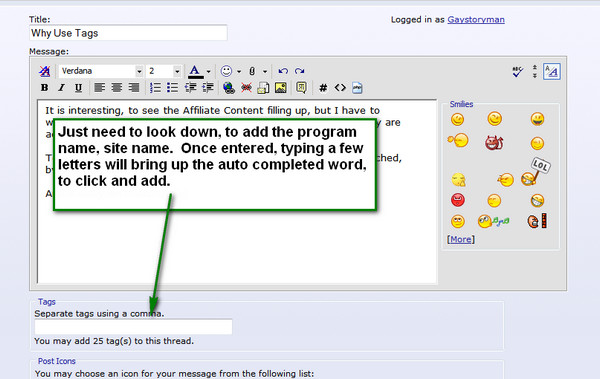Toggle bold formatting

[x=44, y=88]
